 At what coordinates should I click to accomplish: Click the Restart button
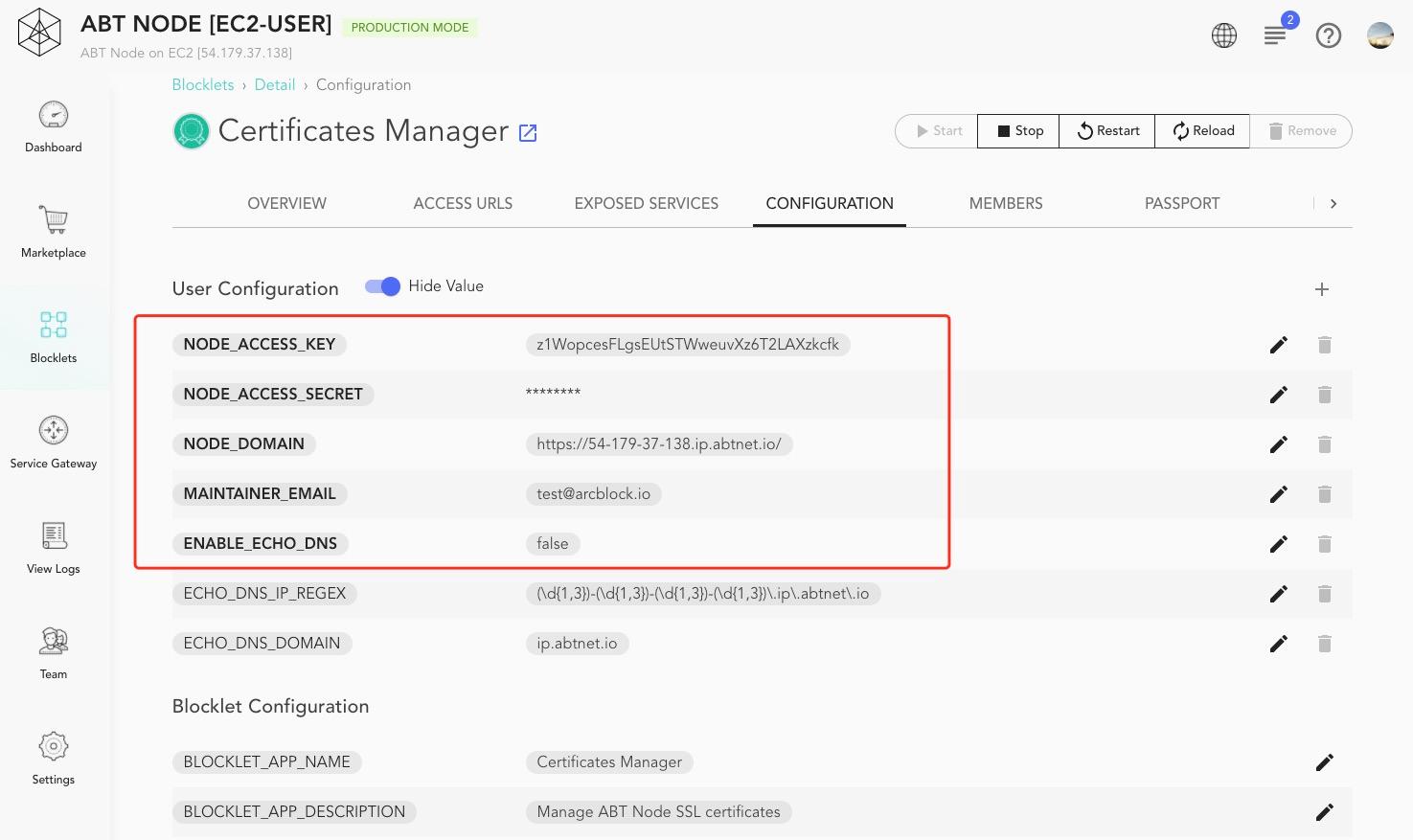[1107, 131]
